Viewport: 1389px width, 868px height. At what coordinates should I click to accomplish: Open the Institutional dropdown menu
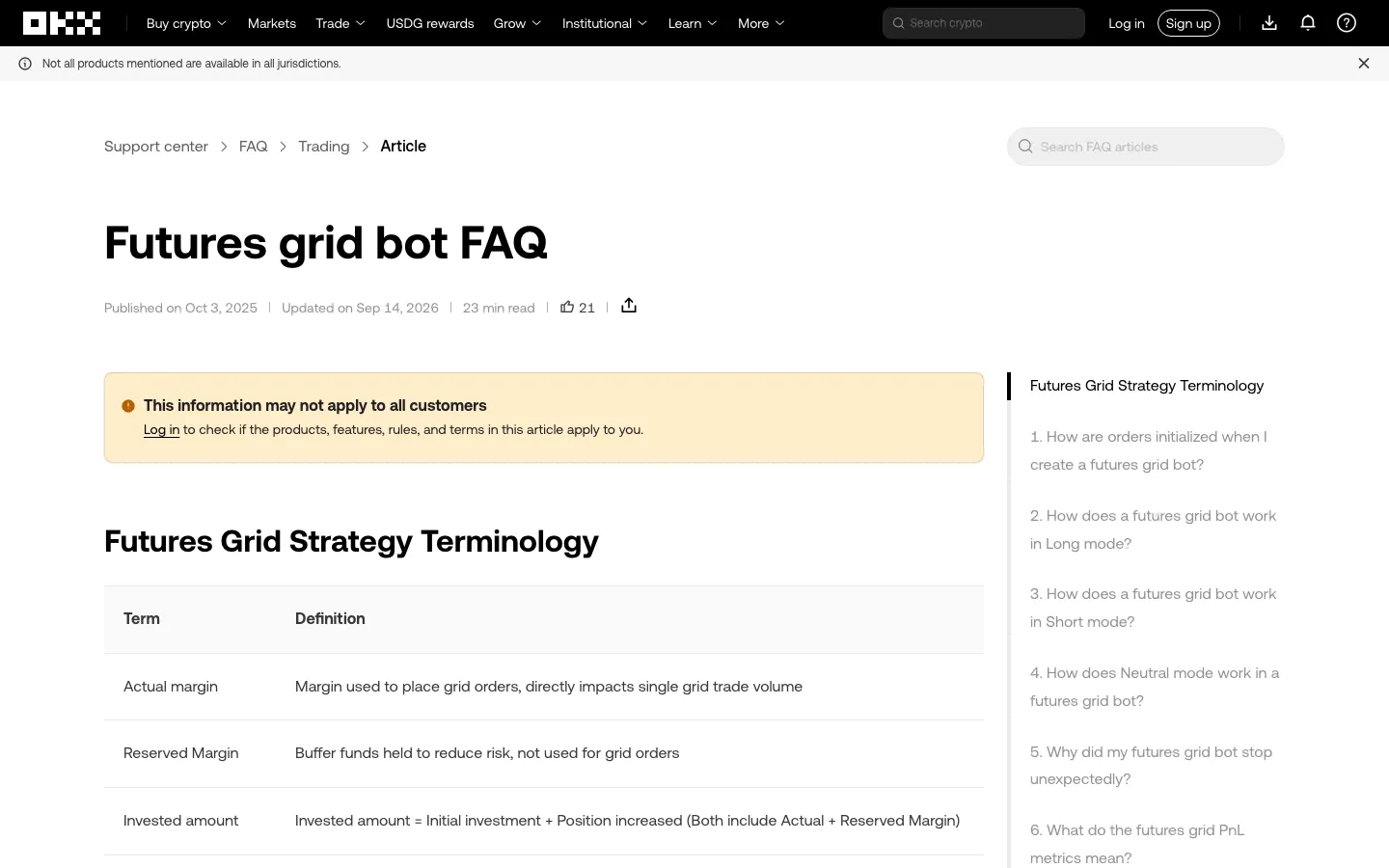click(x=605, y=23)
